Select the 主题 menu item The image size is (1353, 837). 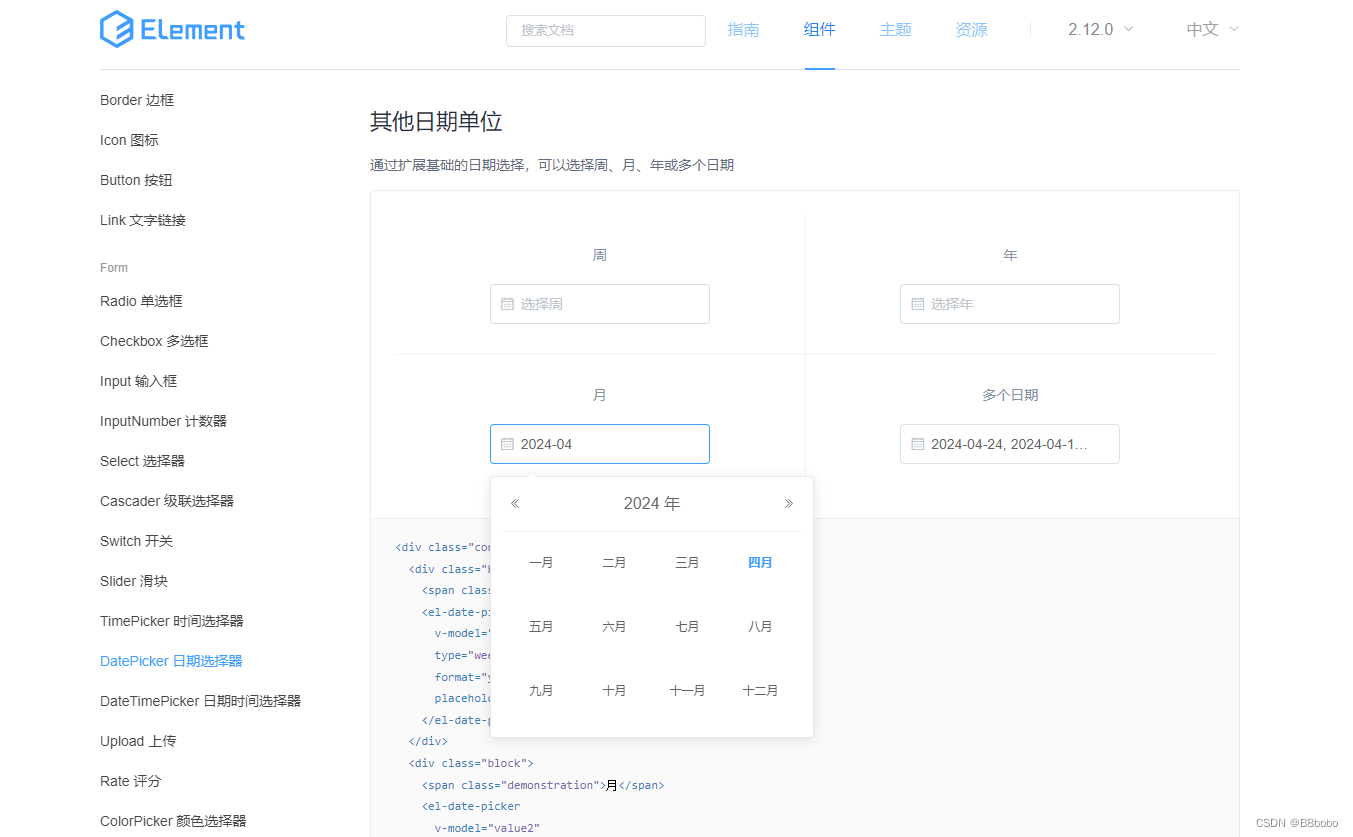(x=895, y=29)
